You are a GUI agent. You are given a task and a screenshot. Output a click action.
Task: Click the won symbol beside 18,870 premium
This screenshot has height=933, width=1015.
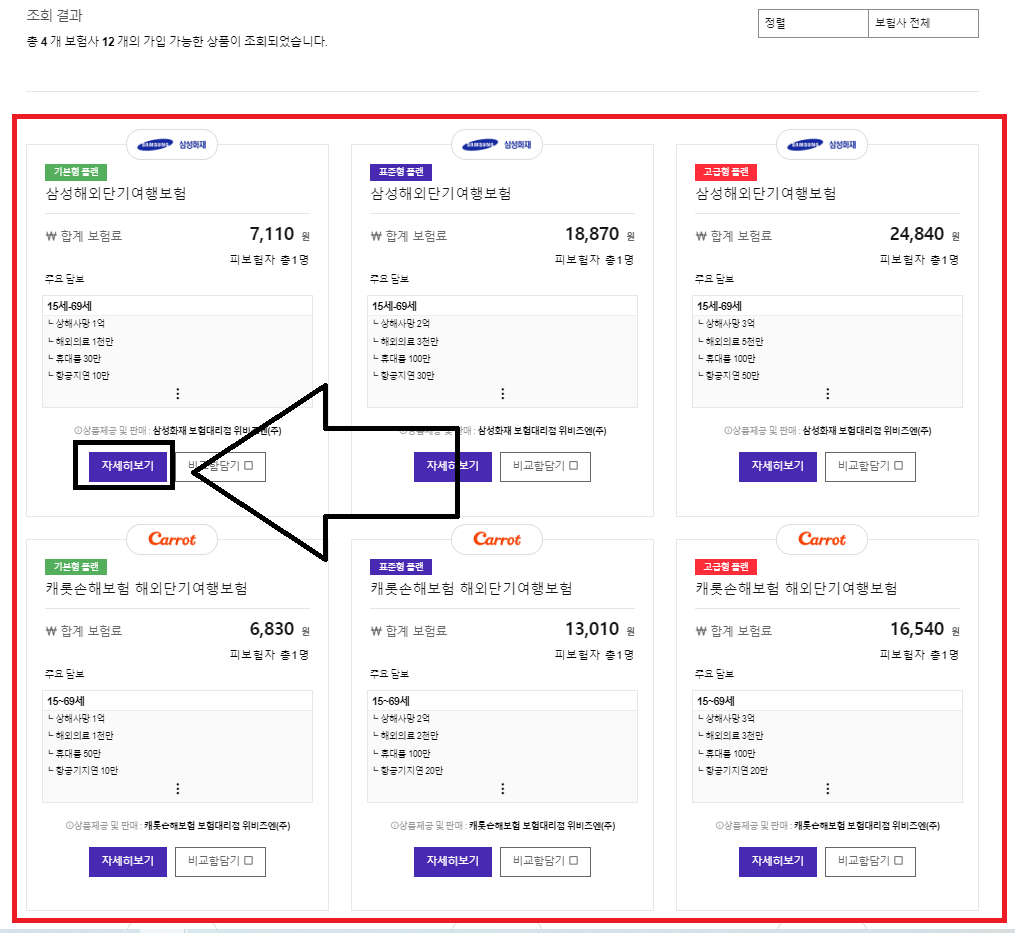(x=376, y=236)
